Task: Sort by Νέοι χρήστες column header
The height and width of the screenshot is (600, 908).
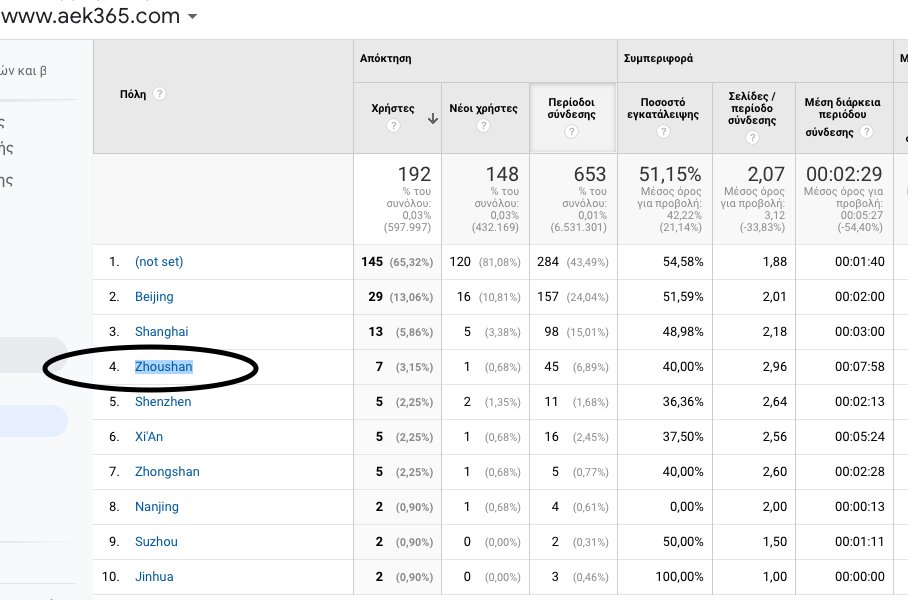Action: pos(483,108)
